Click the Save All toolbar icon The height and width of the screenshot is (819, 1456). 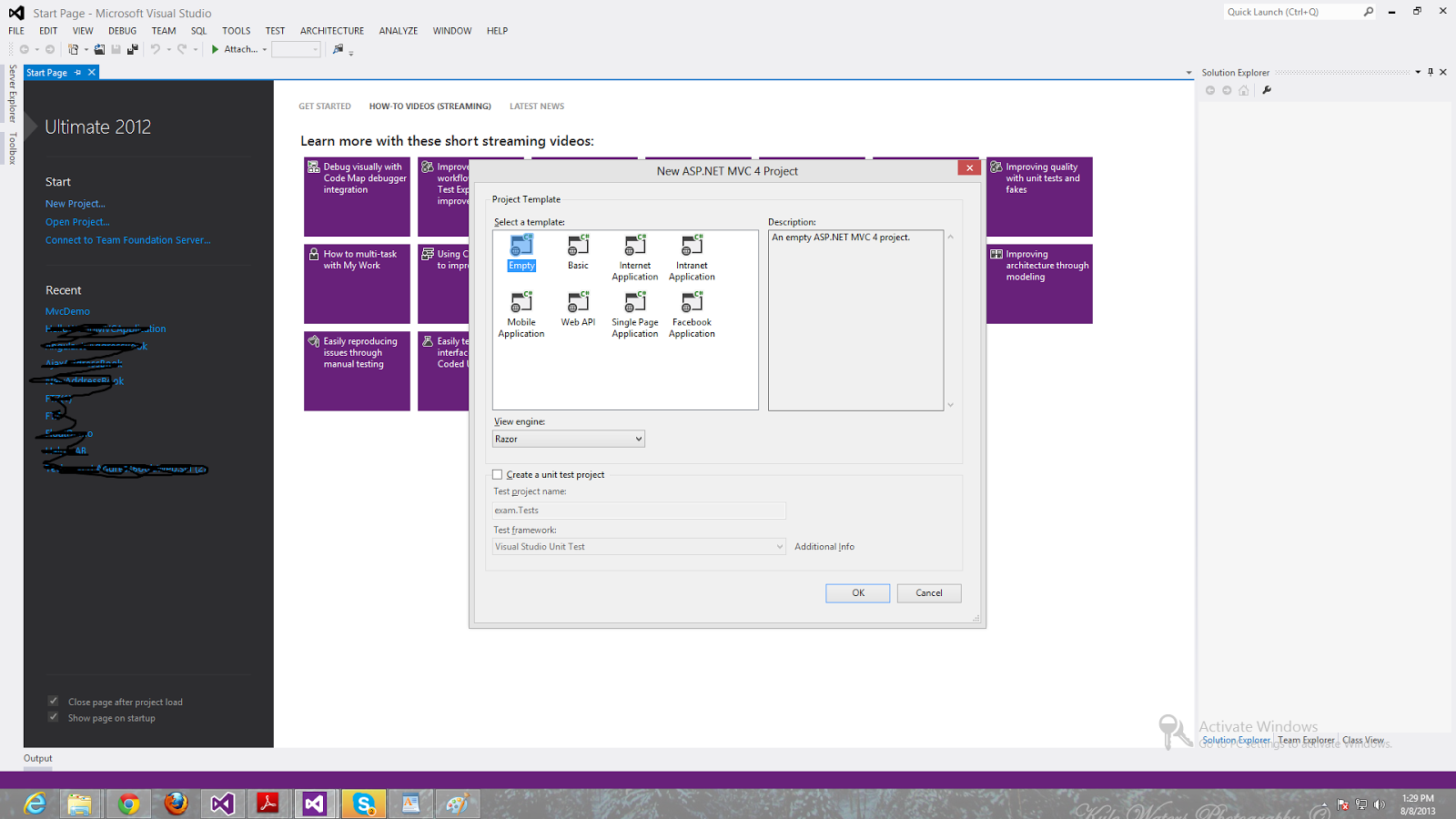click(133, 49)
